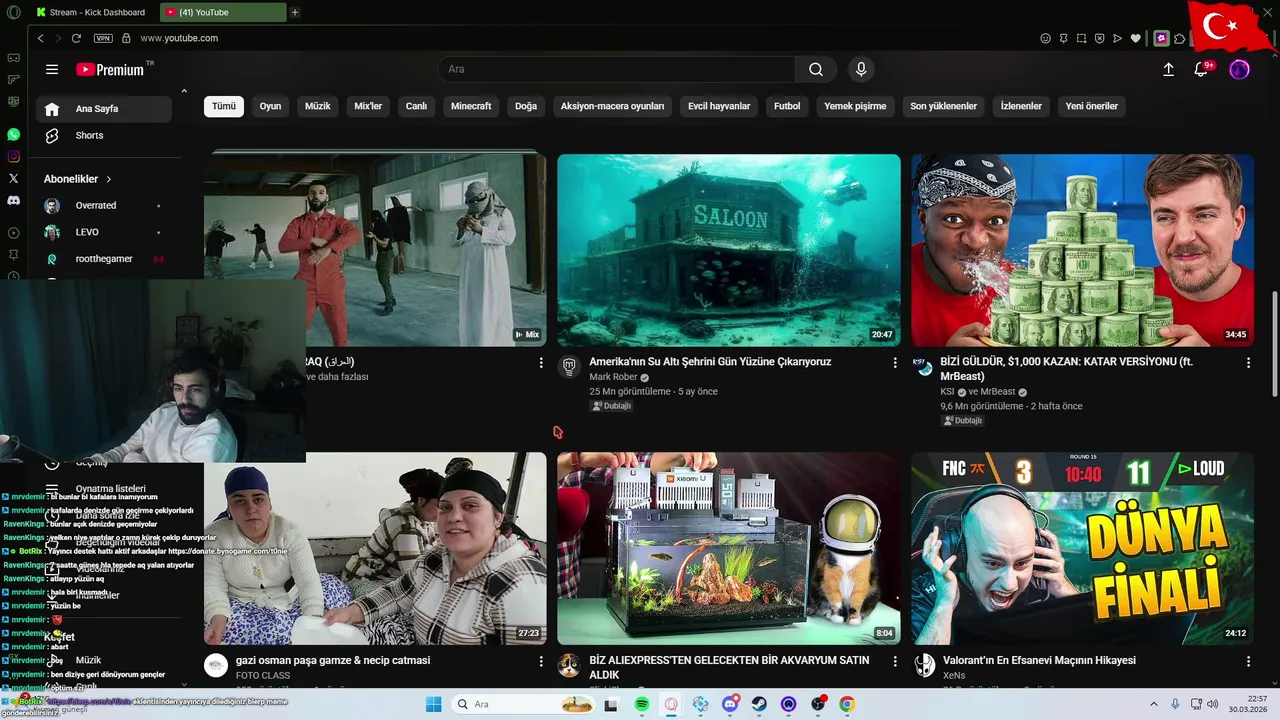The height and width of the screenshot is (720, 1280).
Task: Open options for Valorant maç video
Action: click(1248, 662)
